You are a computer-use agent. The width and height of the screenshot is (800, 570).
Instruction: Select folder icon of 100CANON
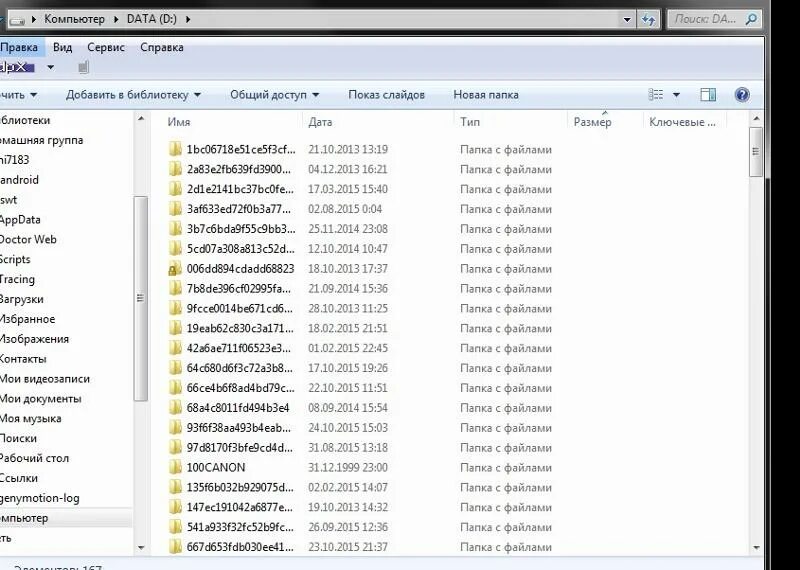[175, 468]
